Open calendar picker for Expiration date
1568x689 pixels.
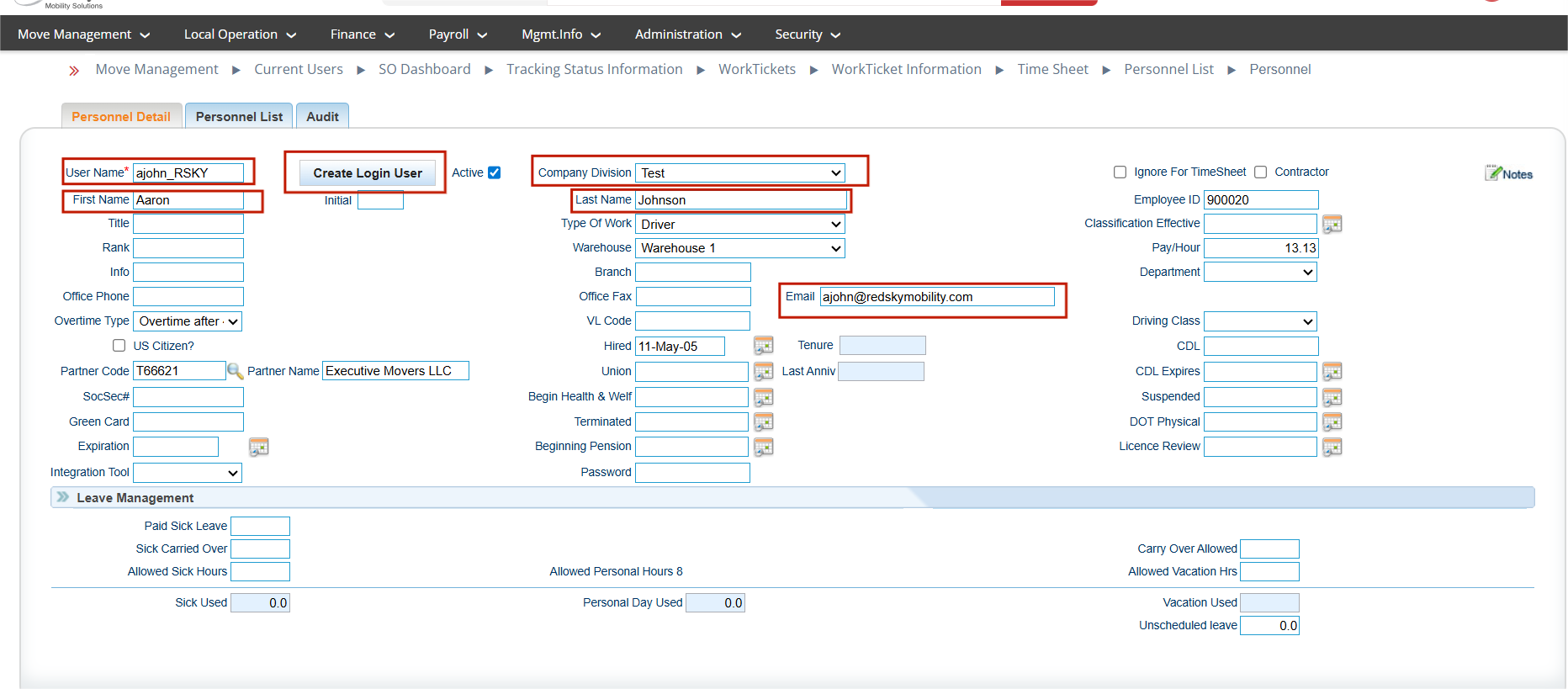pos(258,447)
